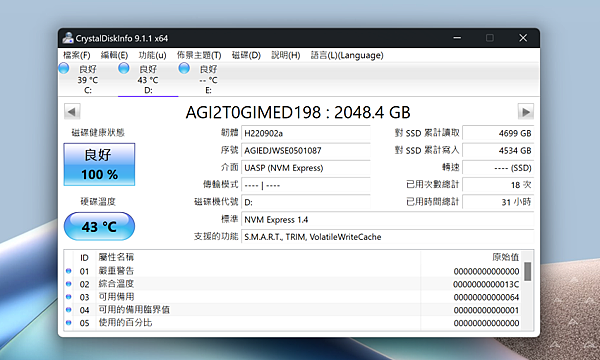Go to next disk with right arrow
Viewport: 600px width, 360px height.
[526, 112]
